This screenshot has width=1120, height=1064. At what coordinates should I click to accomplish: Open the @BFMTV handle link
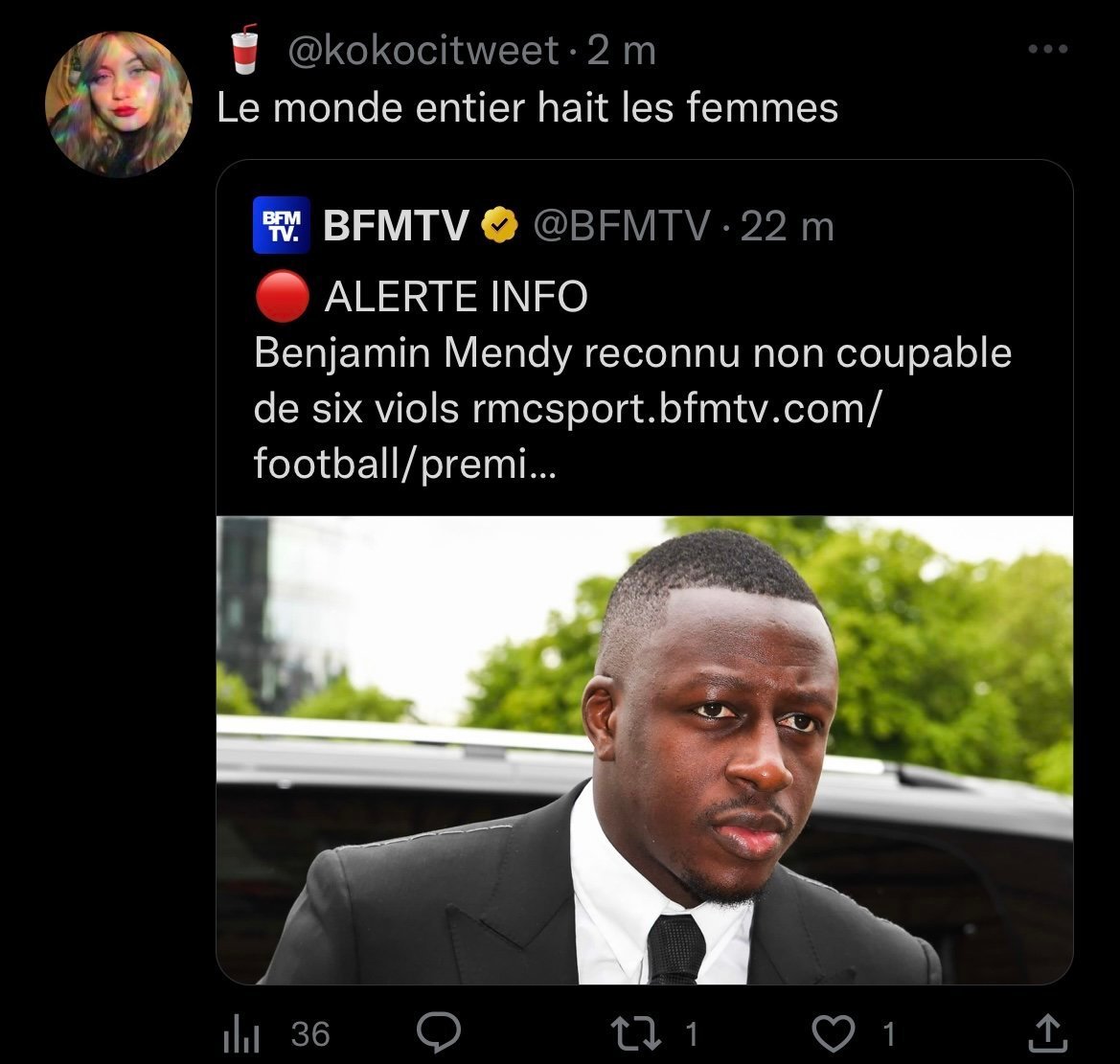(x=621, y=227)
